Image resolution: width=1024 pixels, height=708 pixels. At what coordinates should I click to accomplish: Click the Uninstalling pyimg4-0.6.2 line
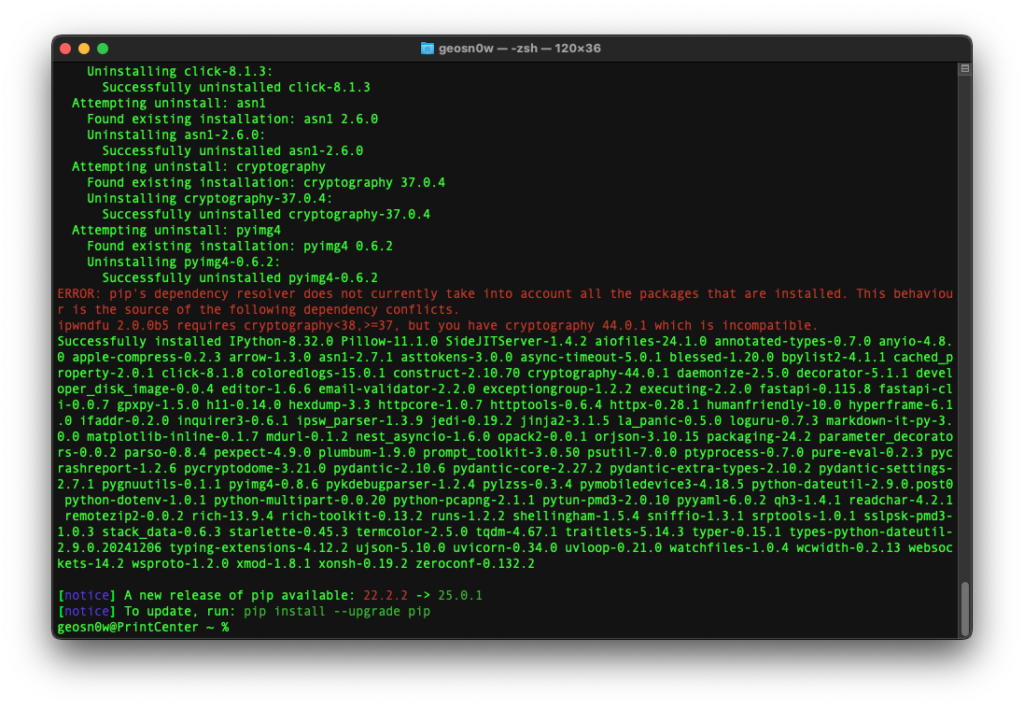pyautogui.click(x=184, y=261)
